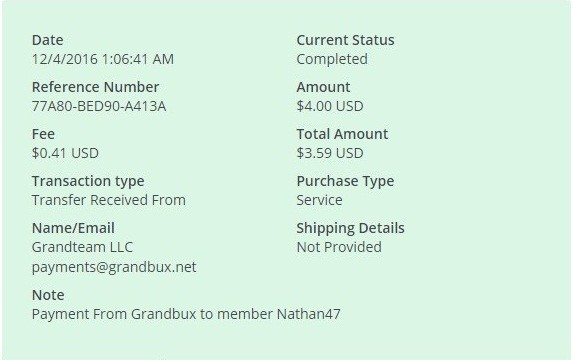
Task: Select the date value 12/4/2016 1:06:41 AM
Action: click(103, 59)
